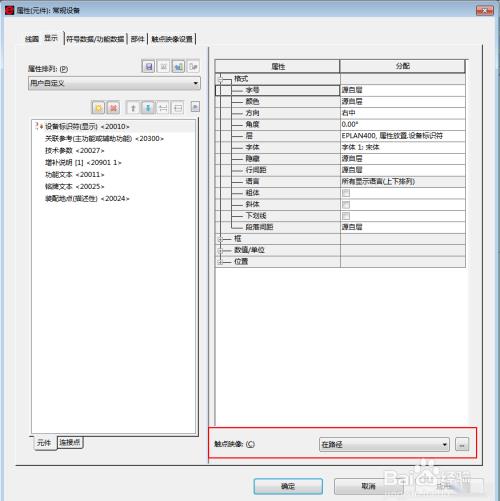Click the delete property arrangement icon
Viewport: 500px width, 501px height.
point(163,67)
